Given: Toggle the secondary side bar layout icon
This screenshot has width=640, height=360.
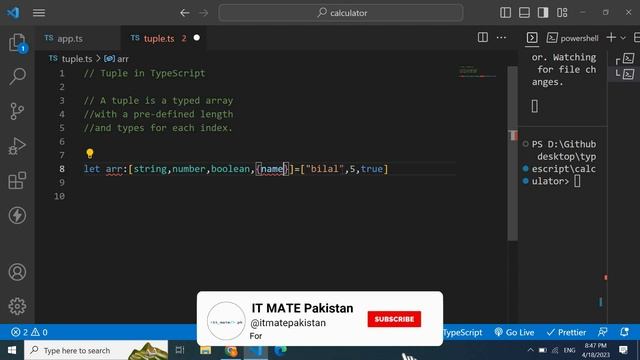Looking at the screenshot, I should [543, 13].
